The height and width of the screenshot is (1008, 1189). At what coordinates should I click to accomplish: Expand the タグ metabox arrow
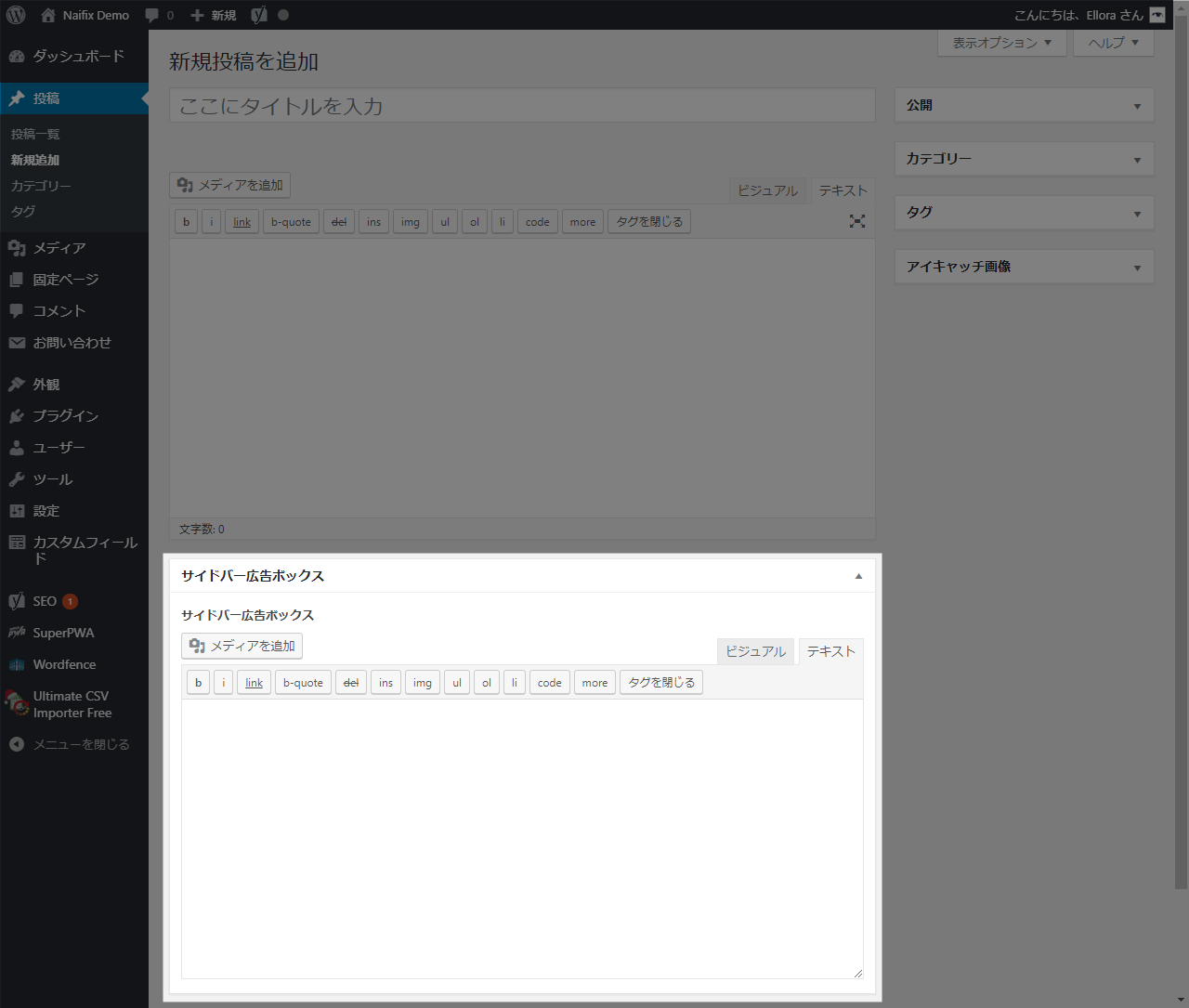click(1137, 214)
